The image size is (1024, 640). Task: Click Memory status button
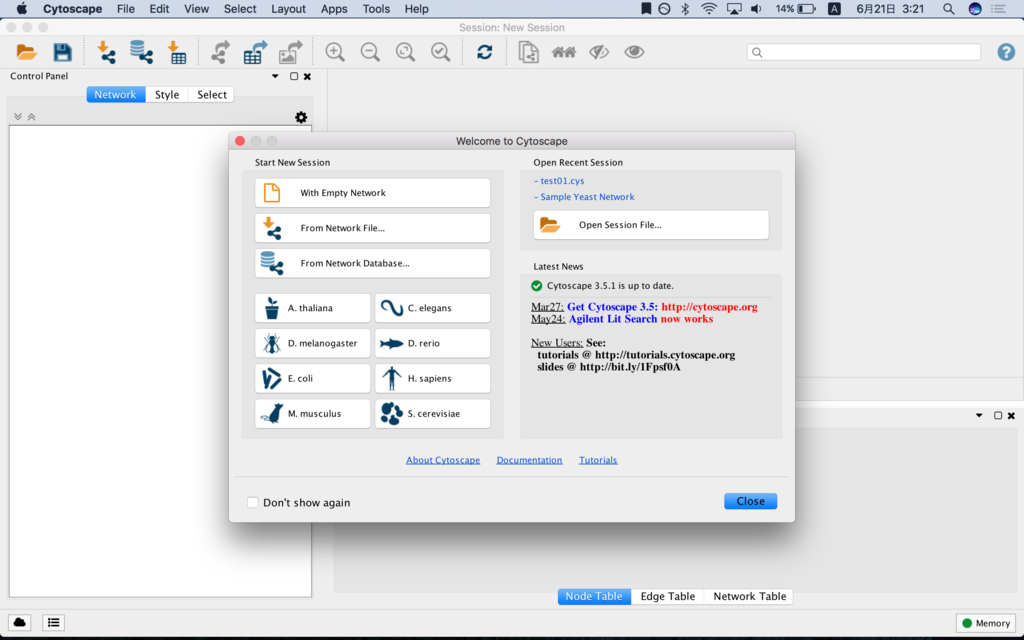coord(986,623)
